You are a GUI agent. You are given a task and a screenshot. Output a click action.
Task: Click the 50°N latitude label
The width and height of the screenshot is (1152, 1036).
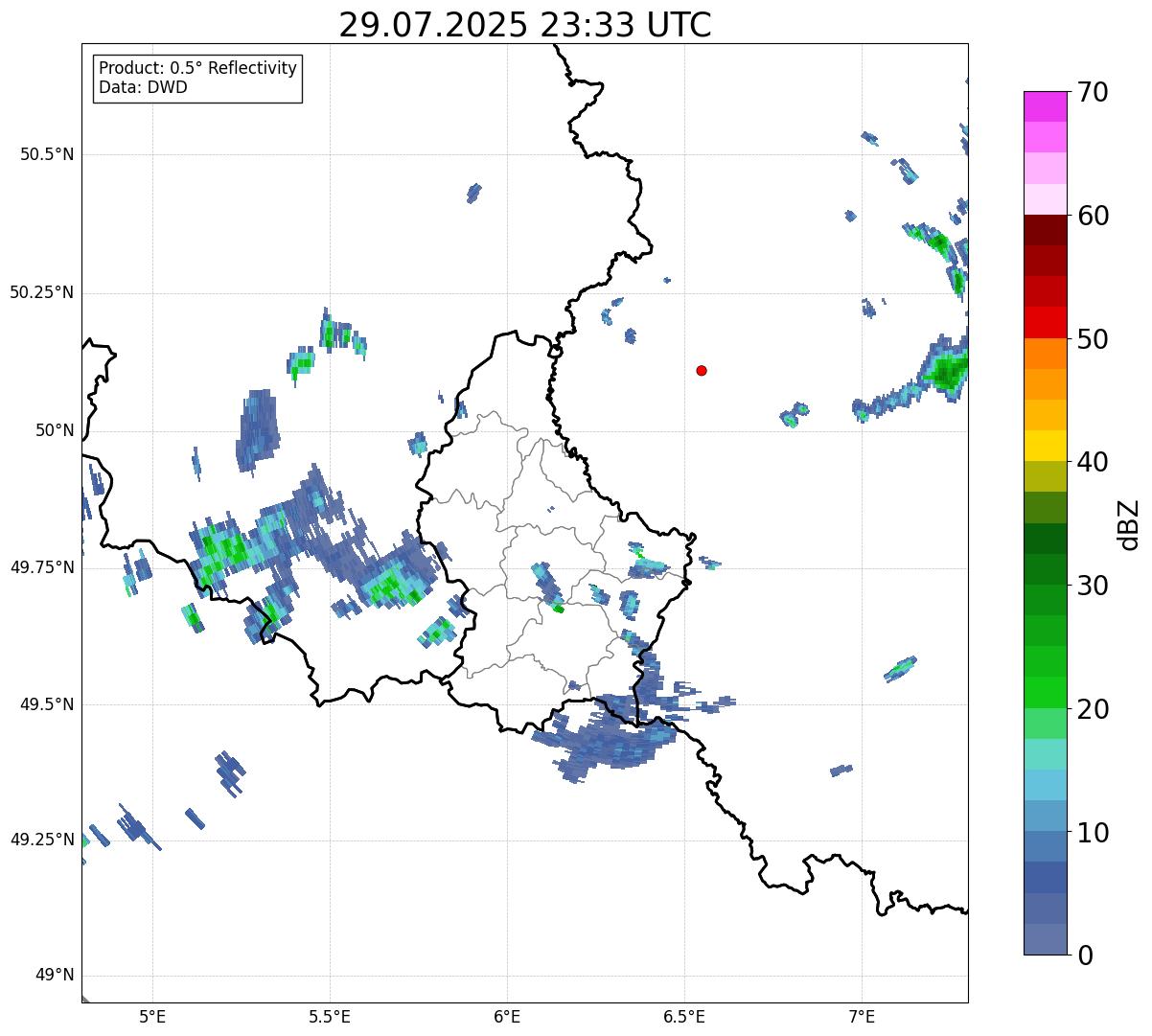(x=55, y=430)
